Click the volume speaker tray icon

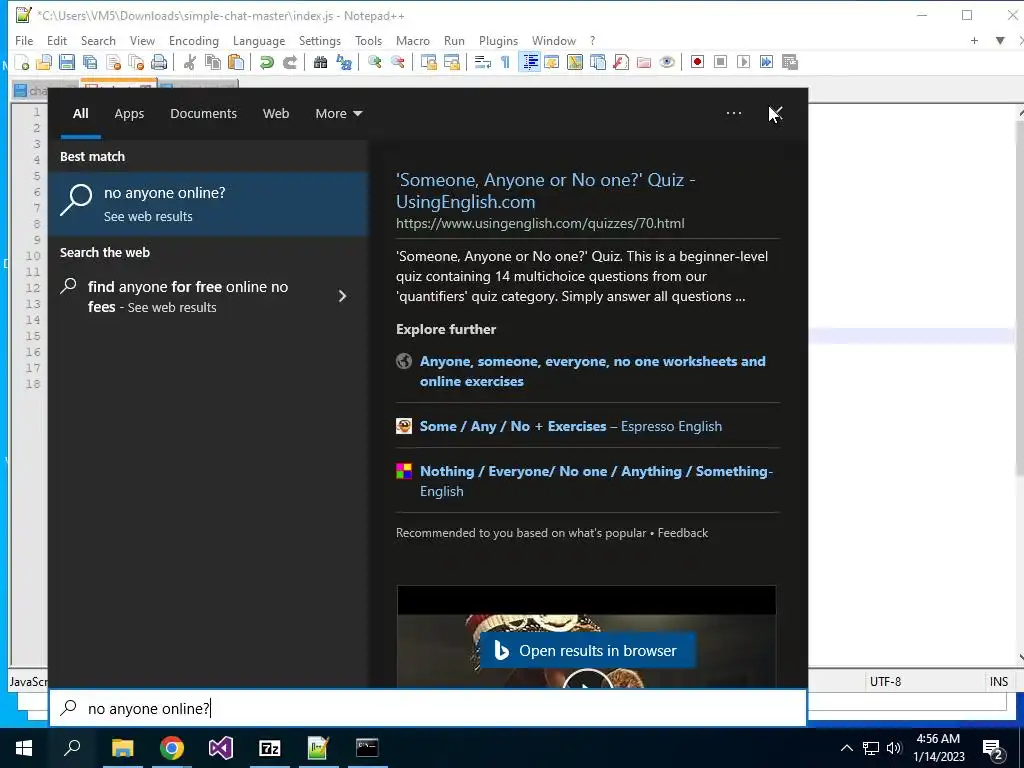click(894, 748)
